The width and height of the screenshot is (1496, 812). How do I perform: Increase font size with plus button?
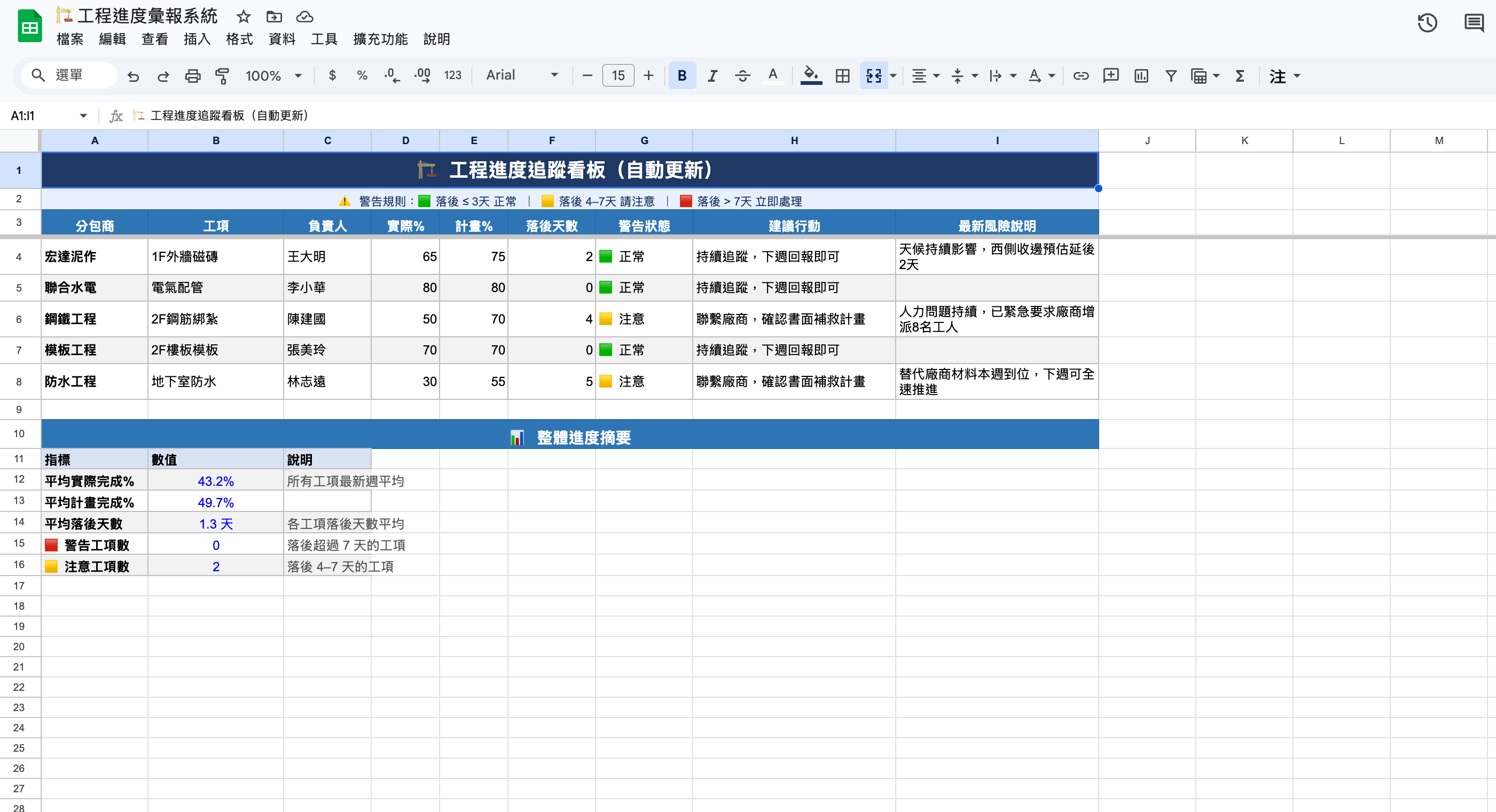649,75
